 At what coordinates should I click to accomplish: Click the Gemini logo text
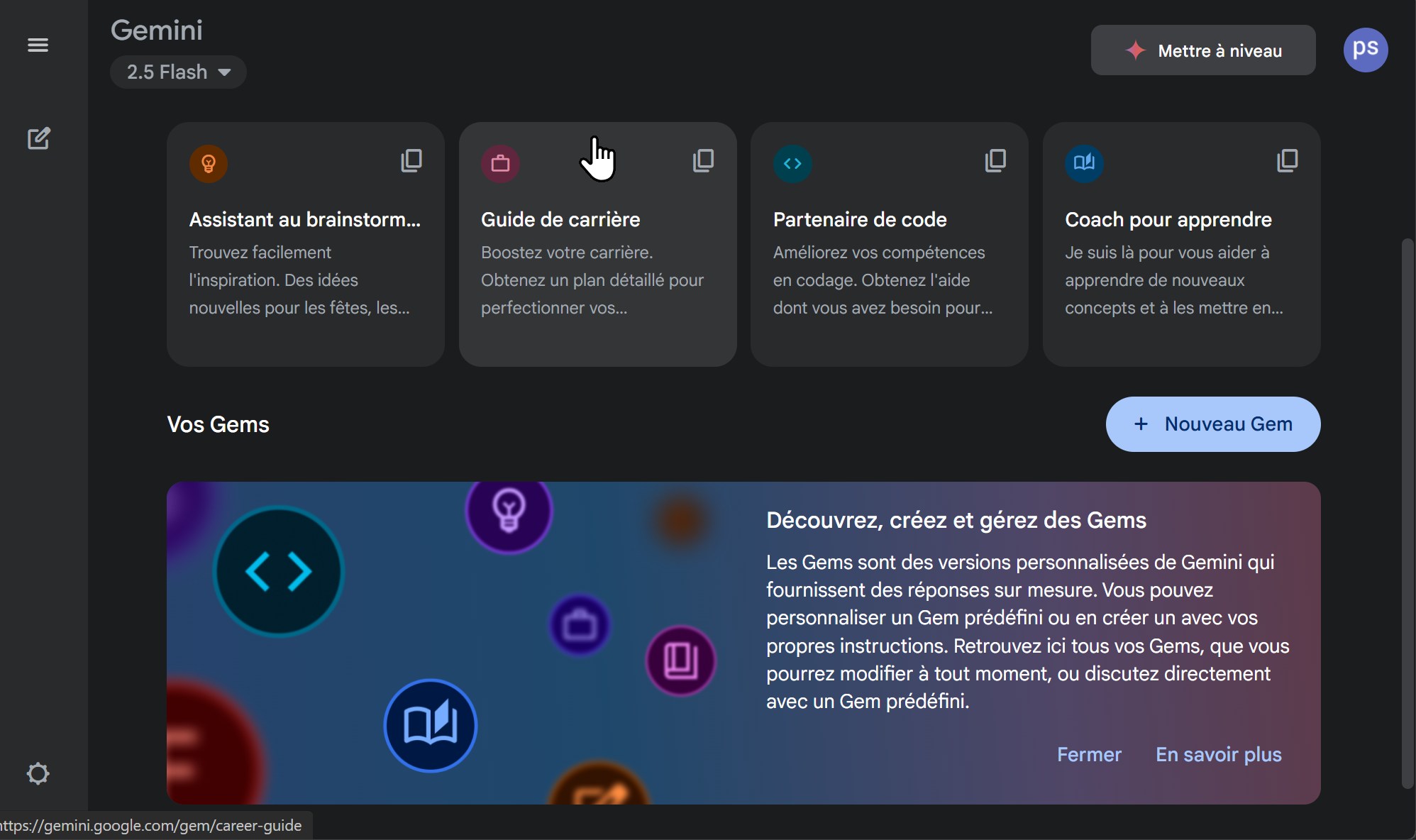[157, 31]
